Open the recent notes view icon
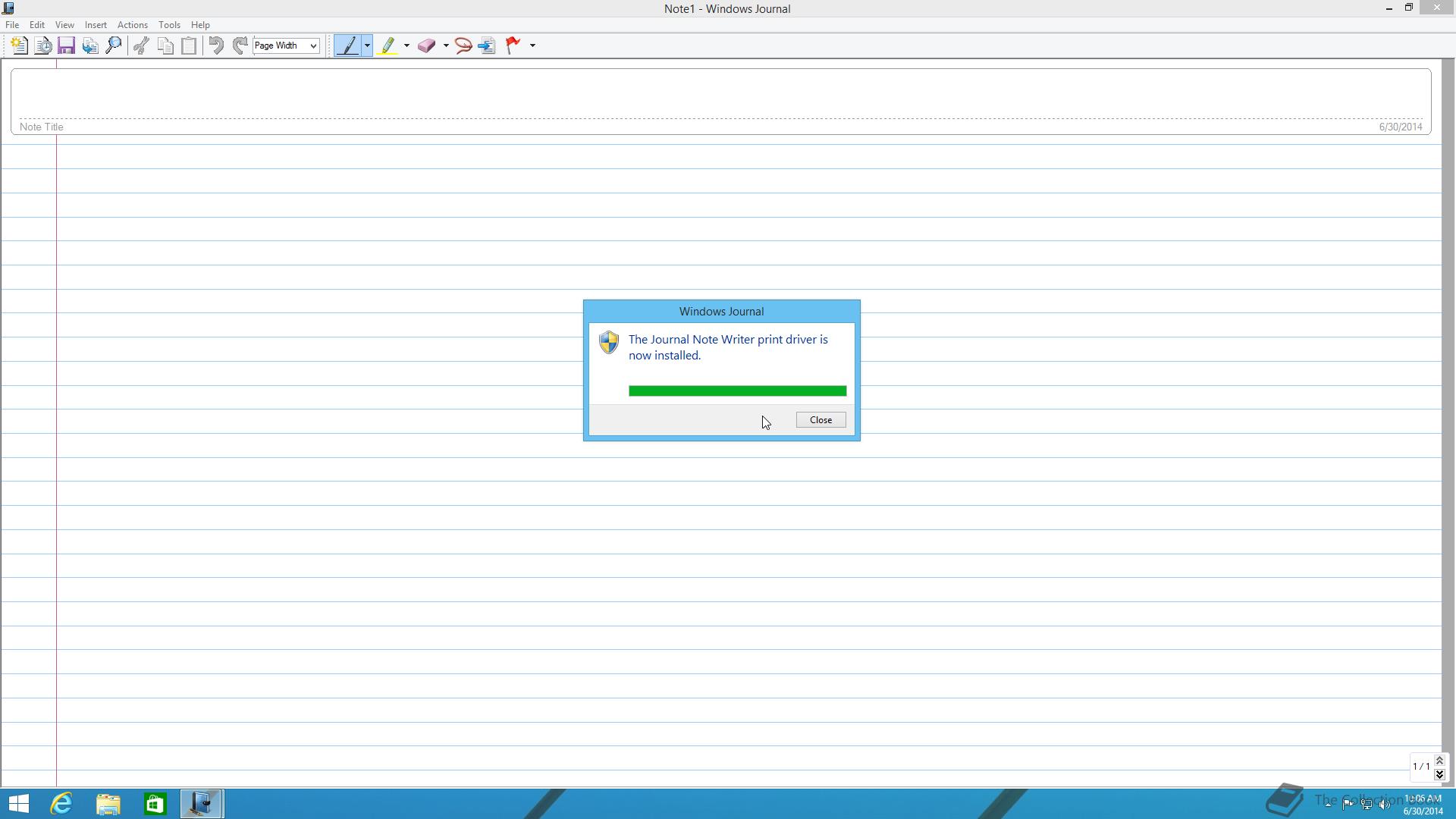 [x=43, y=45]
